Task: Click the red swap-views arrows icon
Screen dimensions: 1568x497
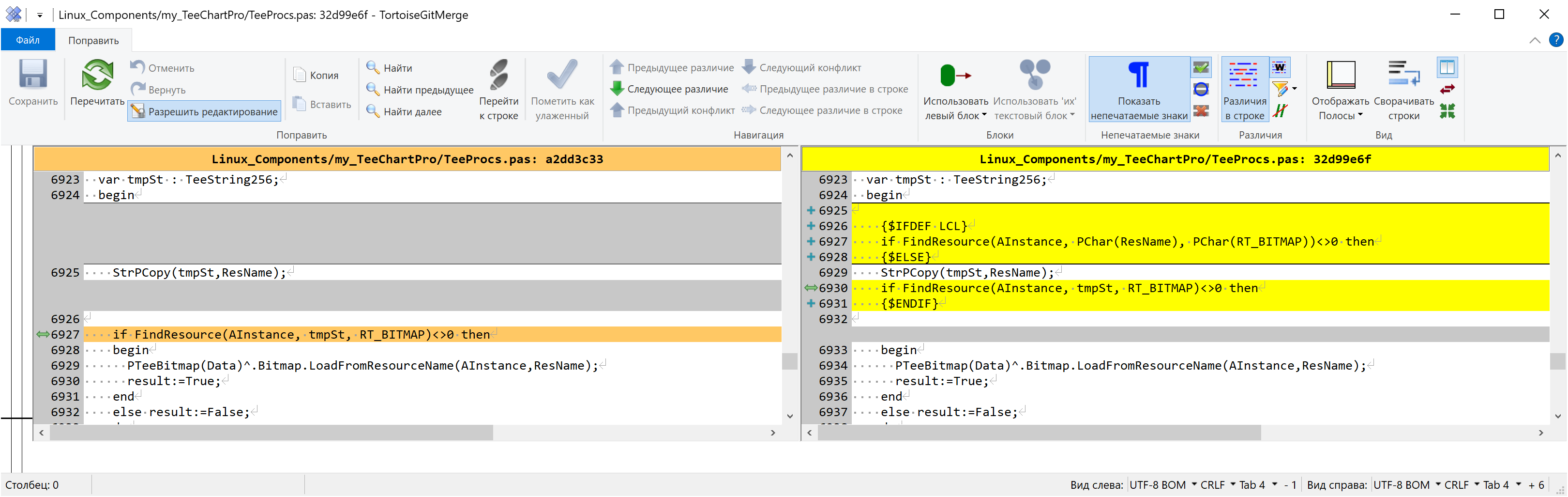Action: 1447,89
